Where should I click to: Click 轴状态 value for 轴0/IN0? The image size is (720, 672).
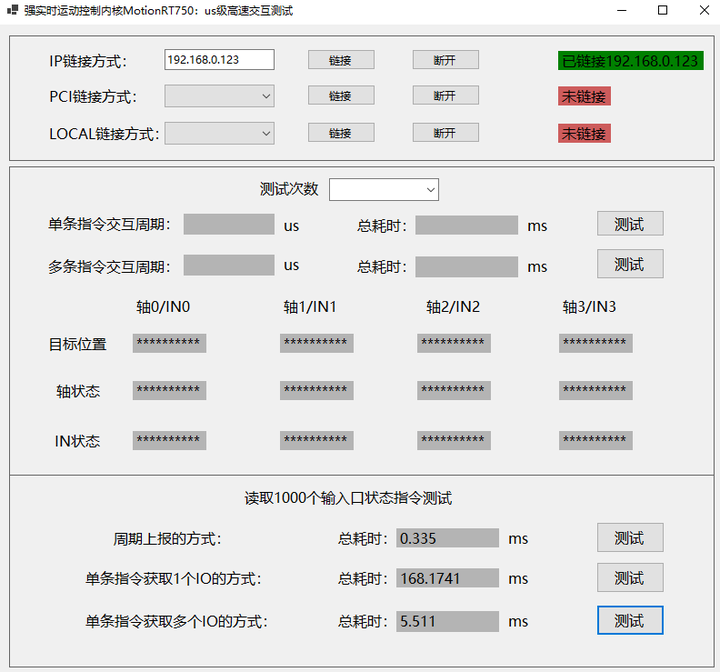(x=169, y=390)
